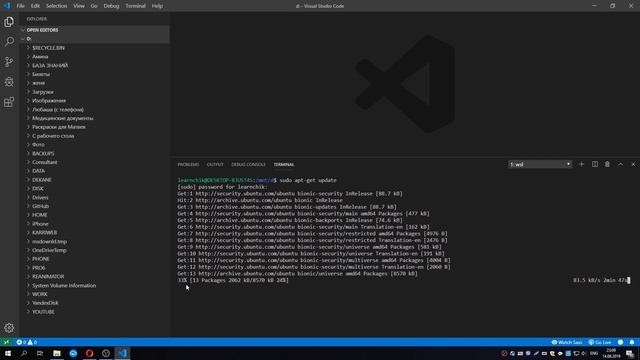The height and width of the screenshot is (360, 640).
Task: Expand the WORK folder
Action: (x=95, y=294)
